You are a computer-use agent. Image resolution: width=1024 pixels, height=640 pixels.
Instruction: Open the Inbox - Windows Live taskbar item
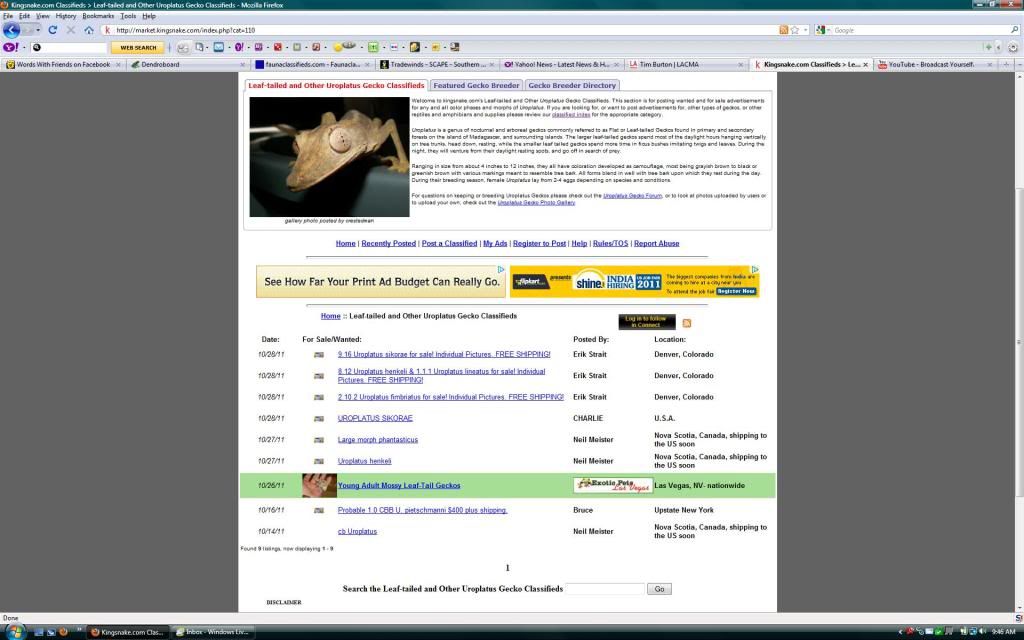pos(212,632)
